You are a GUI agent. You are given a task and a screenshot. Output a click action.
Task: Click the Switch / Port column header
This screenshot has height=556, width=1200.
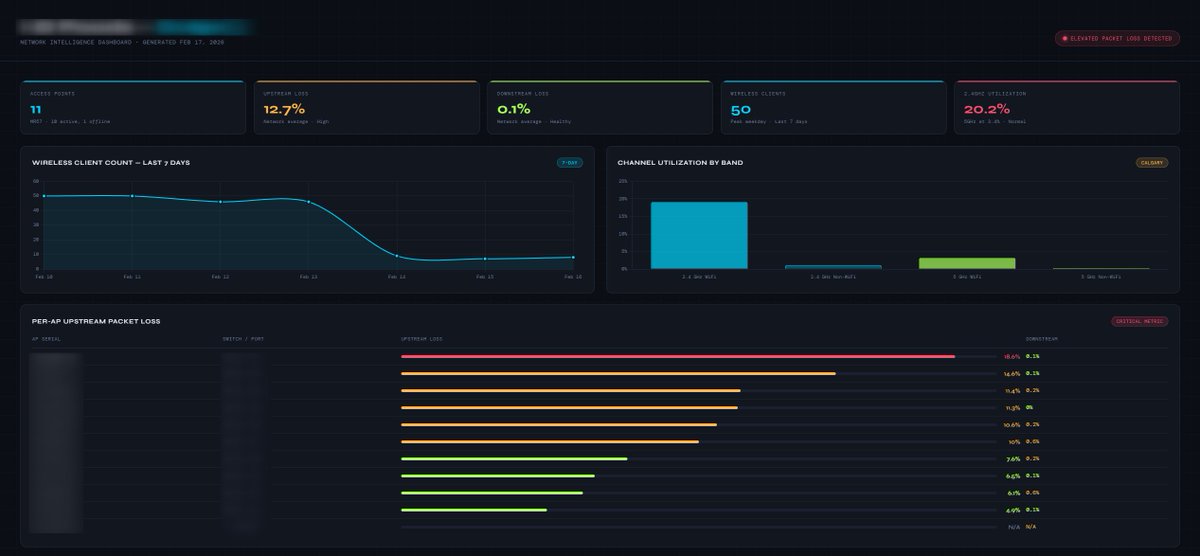click(243, 339)
